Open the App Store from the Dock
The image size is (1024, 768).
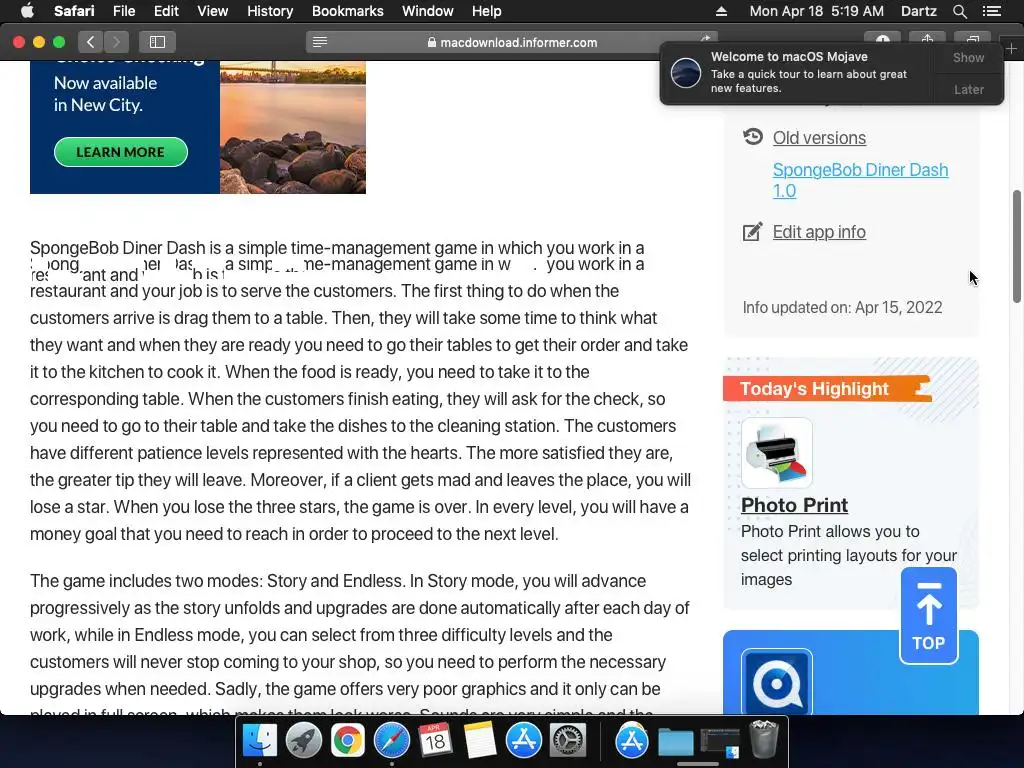524,741
